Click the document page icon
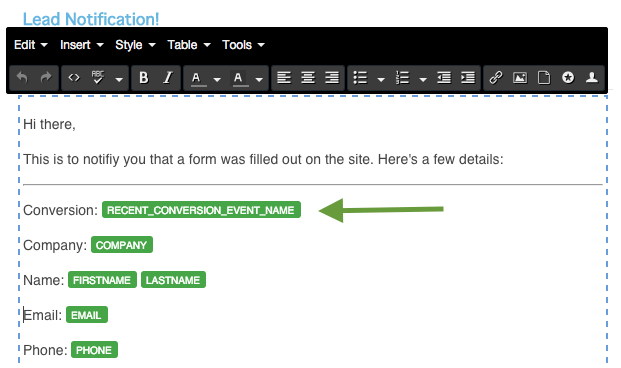This screenshot has width=621, height=368. [544, 78]
